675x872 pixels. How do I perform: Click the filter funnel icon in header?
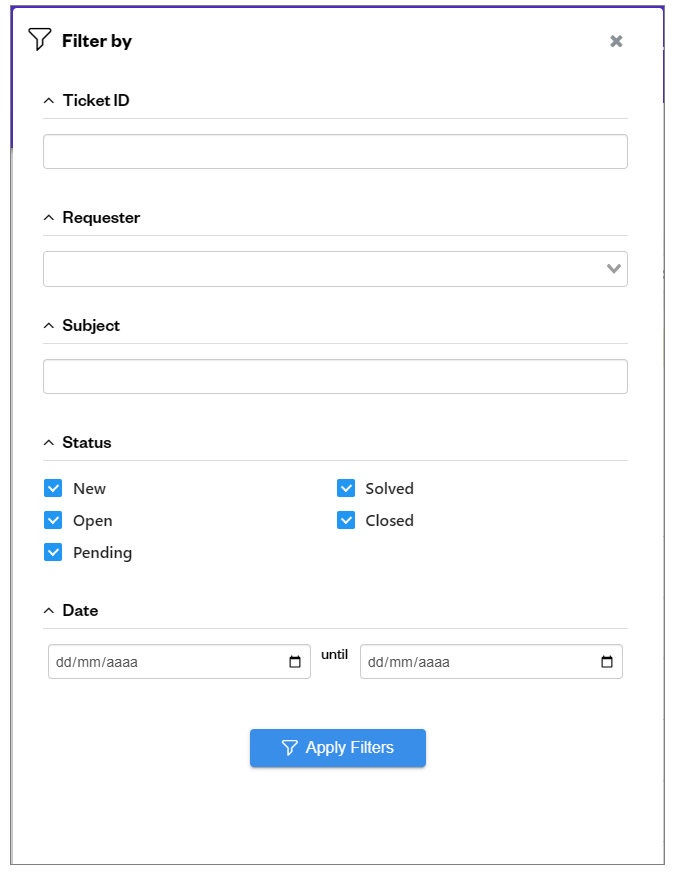pos(39,40)
